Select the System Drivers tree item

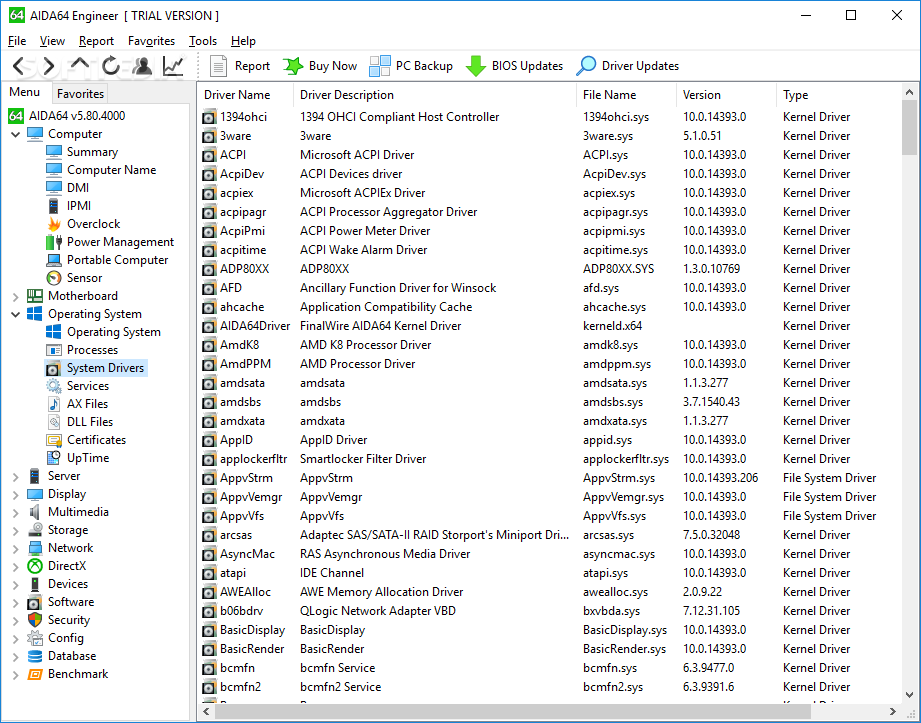[x=96, y=368]
